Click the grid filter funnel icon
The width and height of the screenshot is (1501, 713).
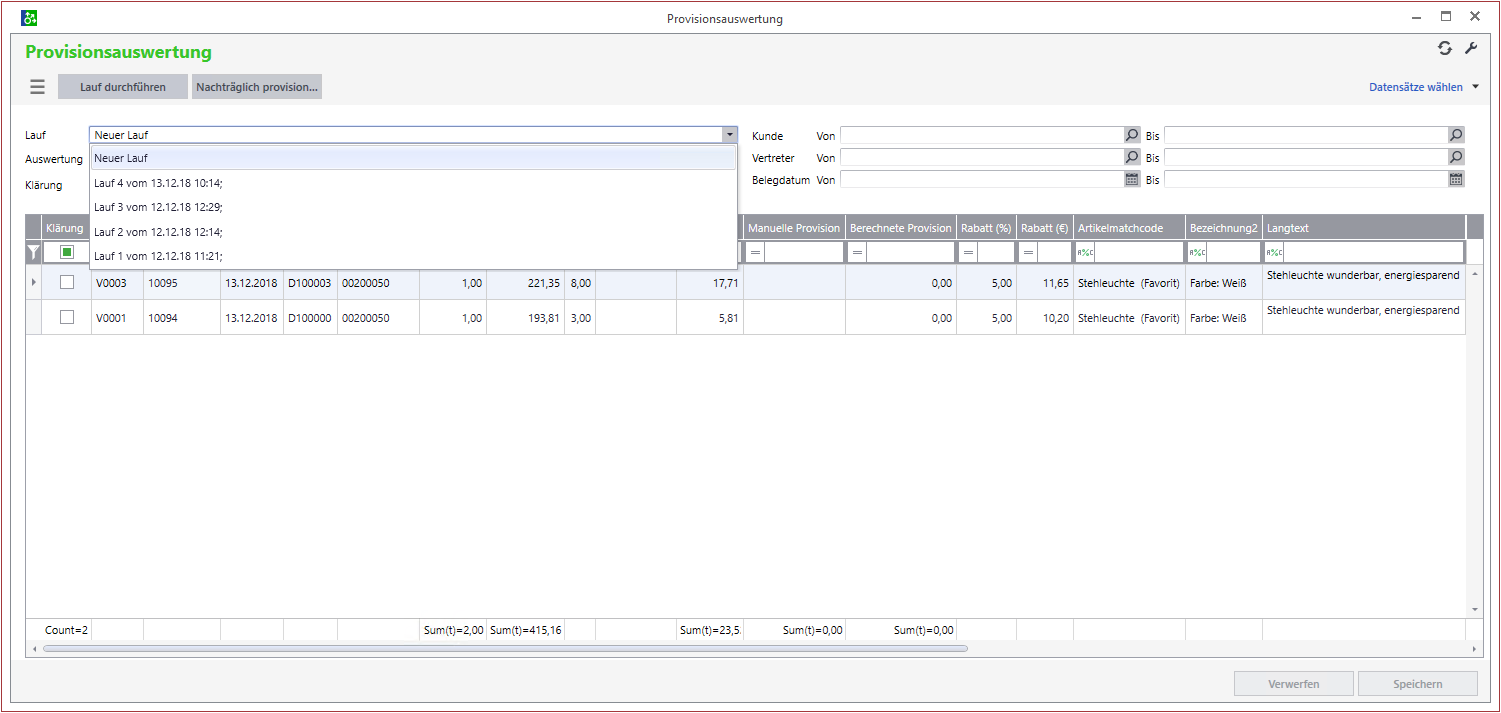pos(33,252)
